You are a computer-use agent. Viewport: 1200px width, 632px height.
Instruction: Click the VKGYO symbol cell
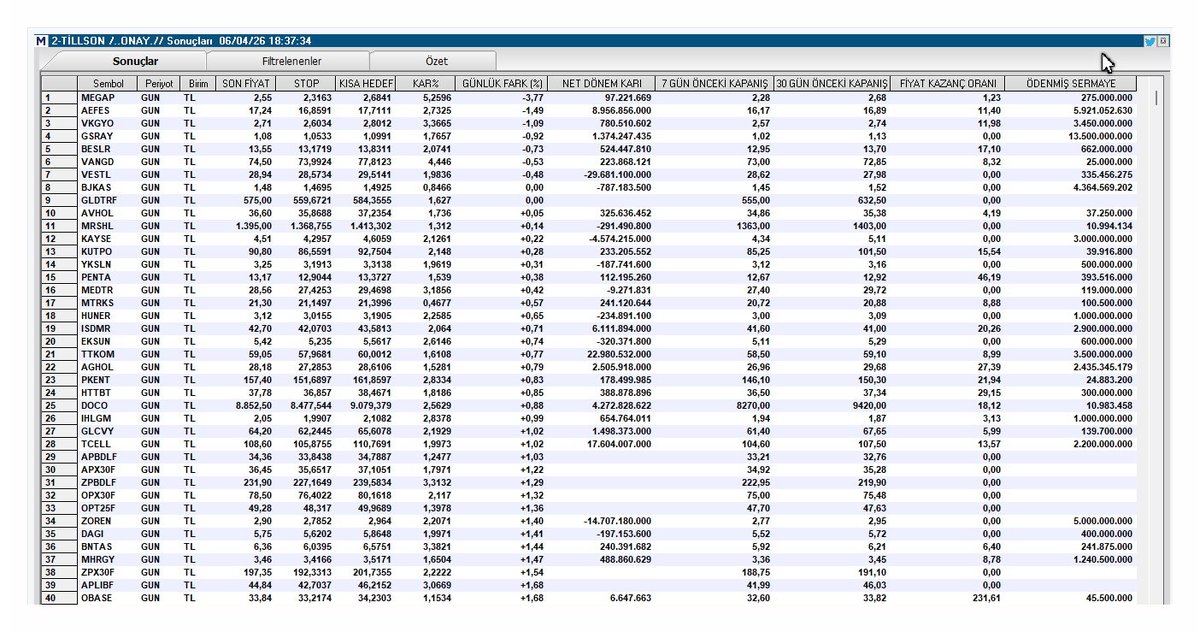(x=108, y=124)
